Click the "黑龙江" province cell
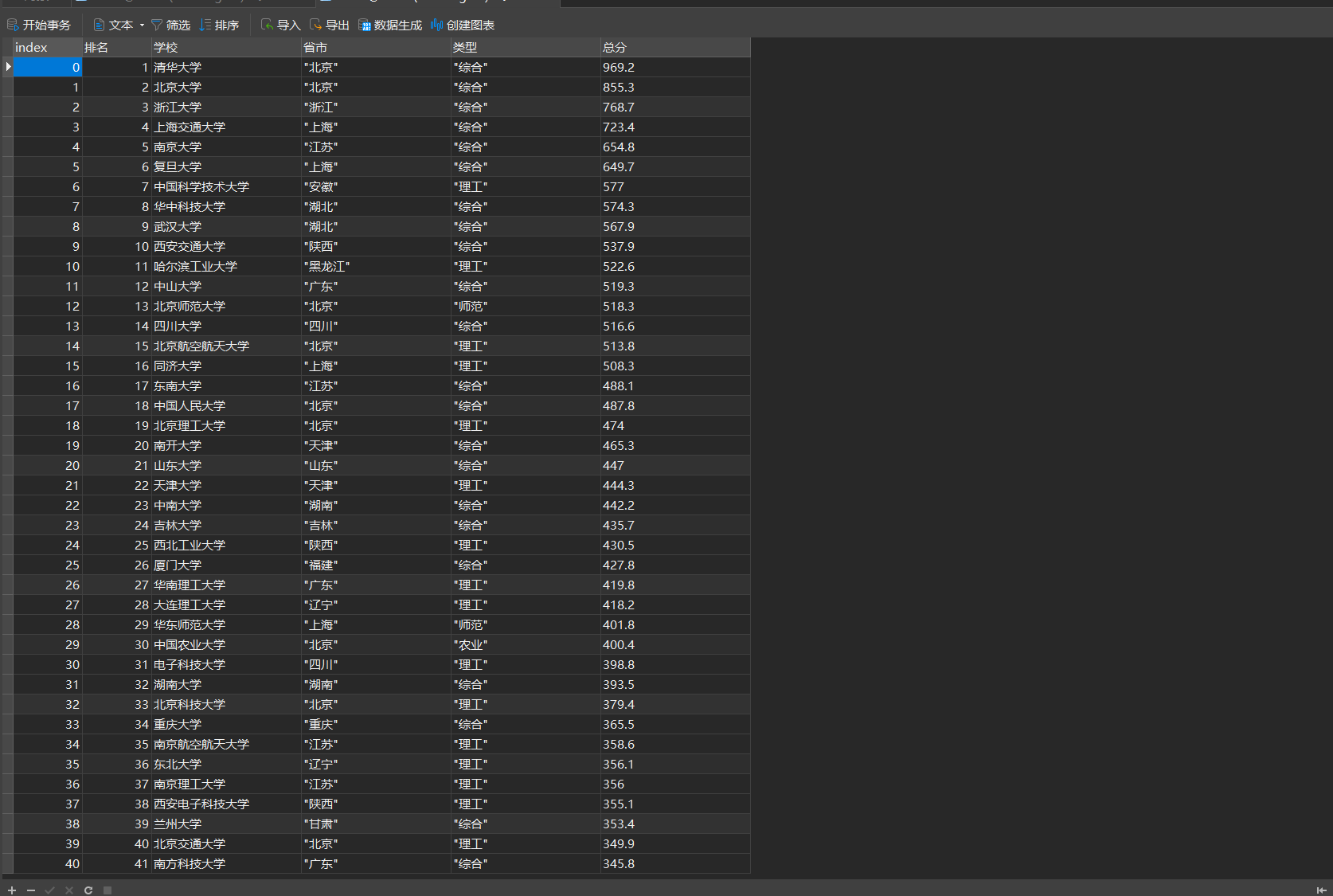The width and height of the screenshot is (1333, 896). pyautogui.click(x=376, y=266)
